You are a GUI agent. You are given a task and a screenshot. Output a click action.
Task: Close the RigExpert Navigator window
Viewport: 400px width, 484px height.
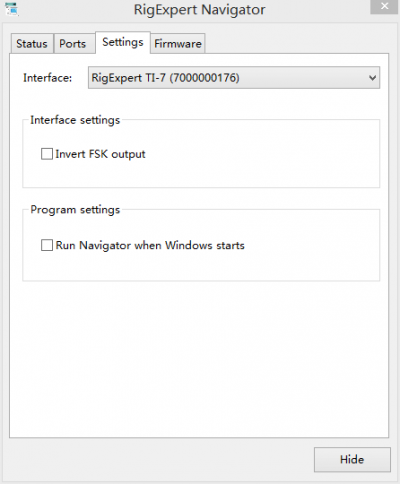click(385, 7)
